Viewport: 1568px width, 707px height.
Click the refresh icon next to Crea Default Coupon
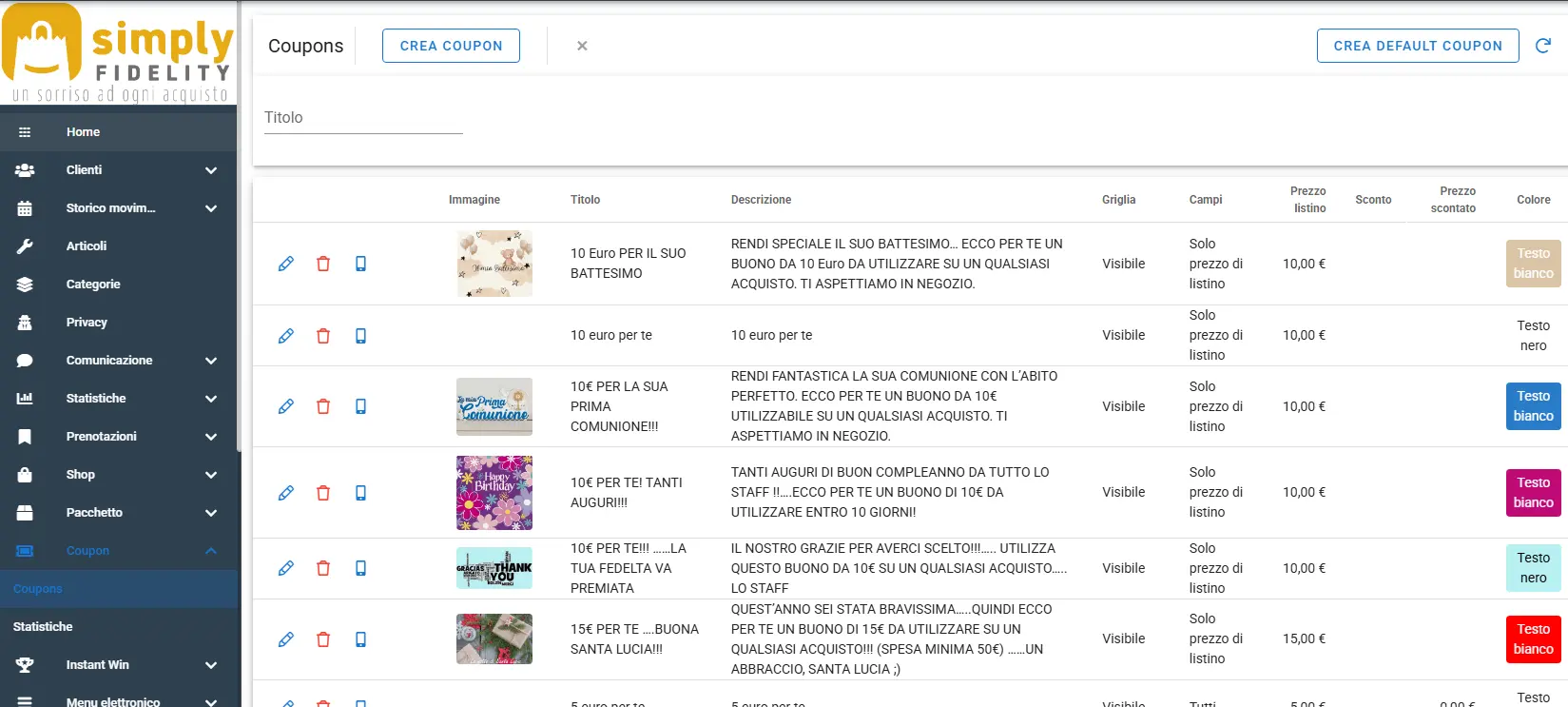point(1543,46)
